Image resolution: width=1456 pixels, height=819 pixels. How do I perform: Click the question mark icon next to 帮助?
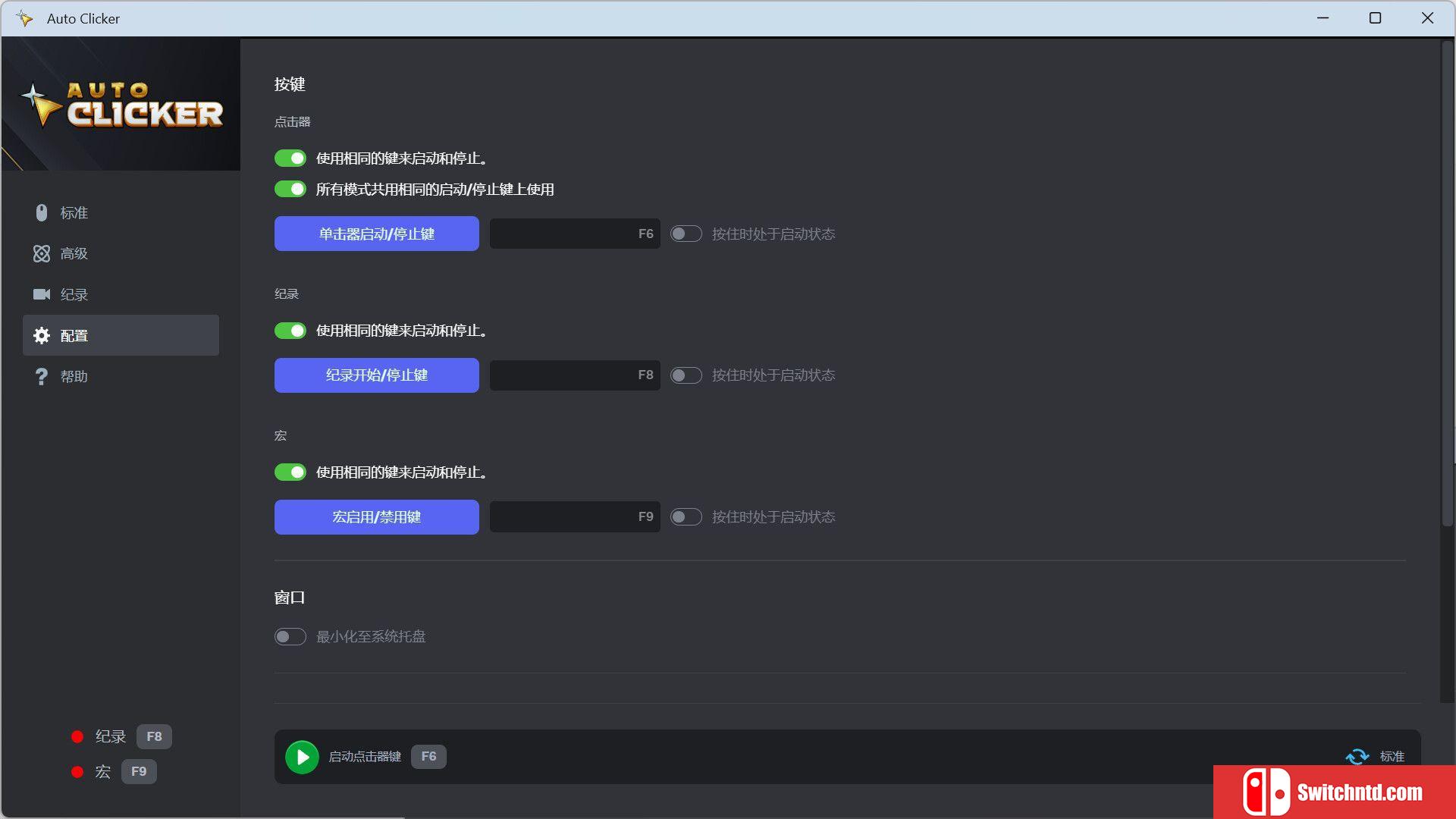42,377
